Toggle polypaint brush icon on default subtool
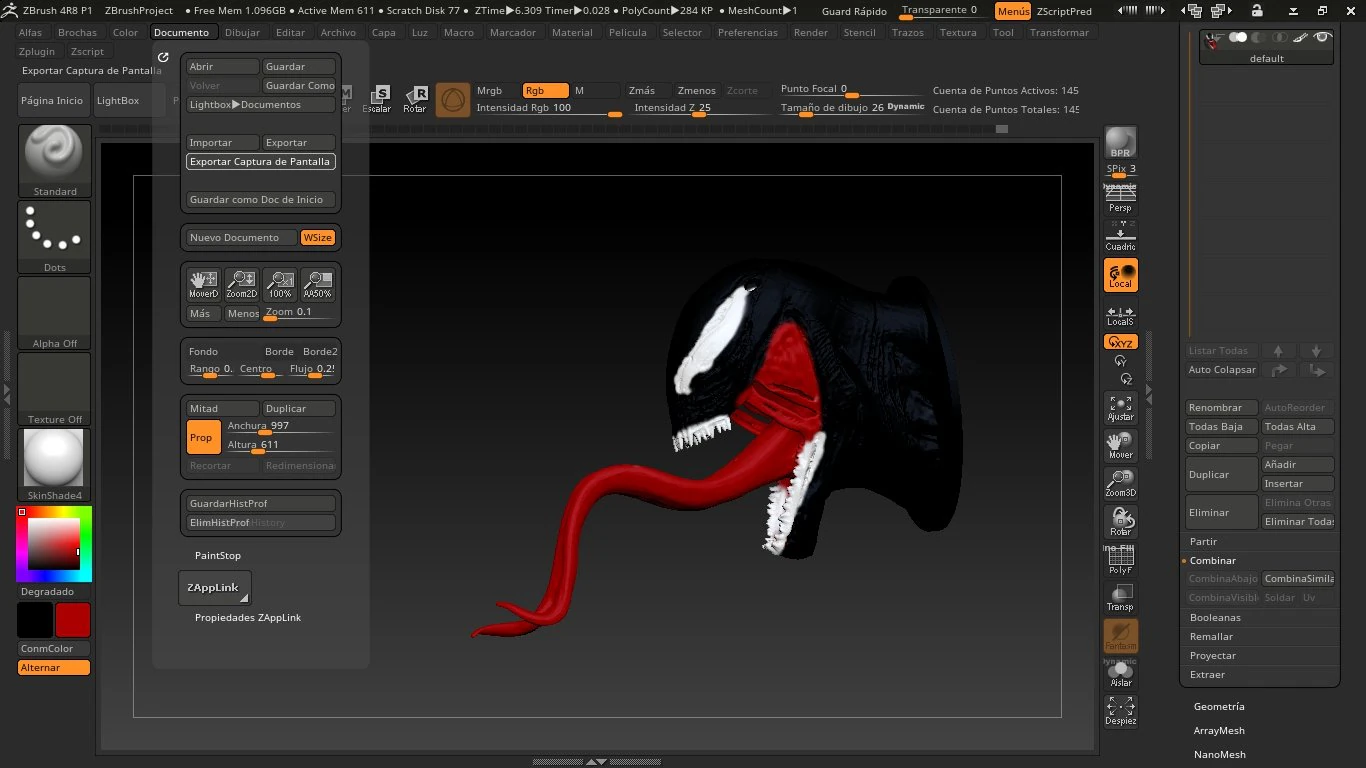The width and height of the screenshot is (1366, 768). [x=1300, y=37]
